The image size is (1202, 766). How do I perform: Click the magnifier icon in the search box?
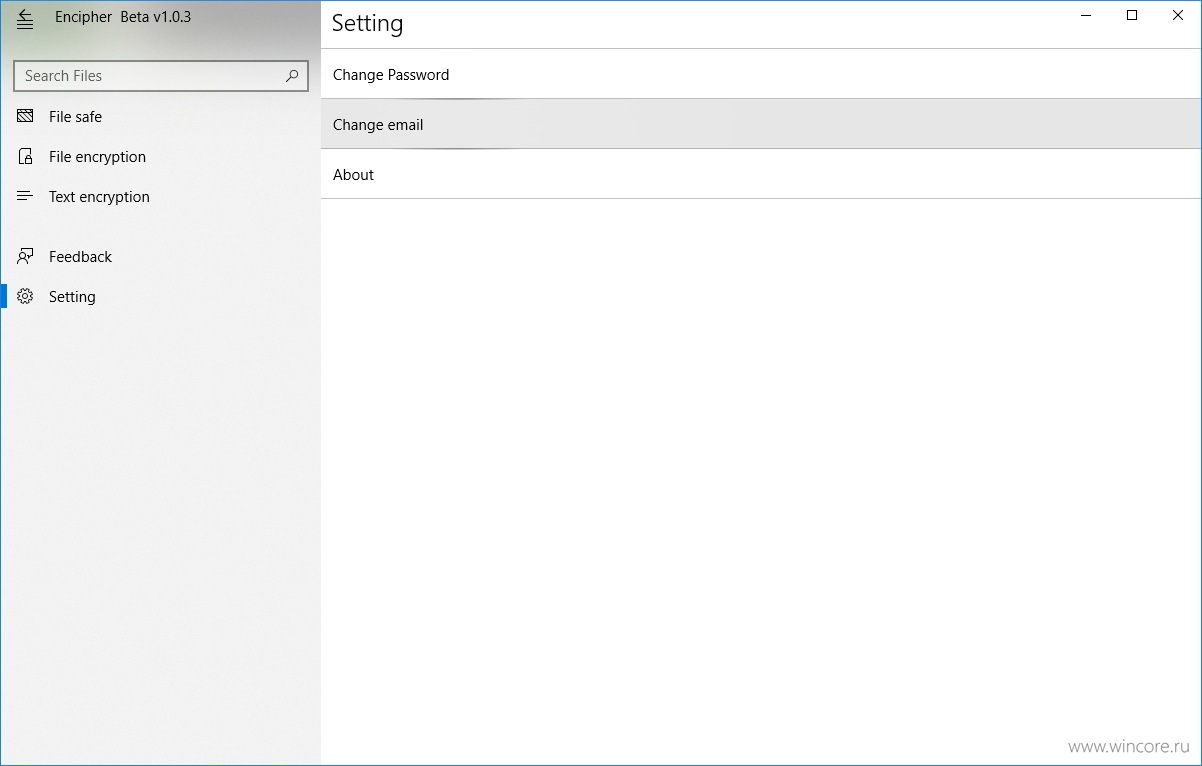[292, 75]
